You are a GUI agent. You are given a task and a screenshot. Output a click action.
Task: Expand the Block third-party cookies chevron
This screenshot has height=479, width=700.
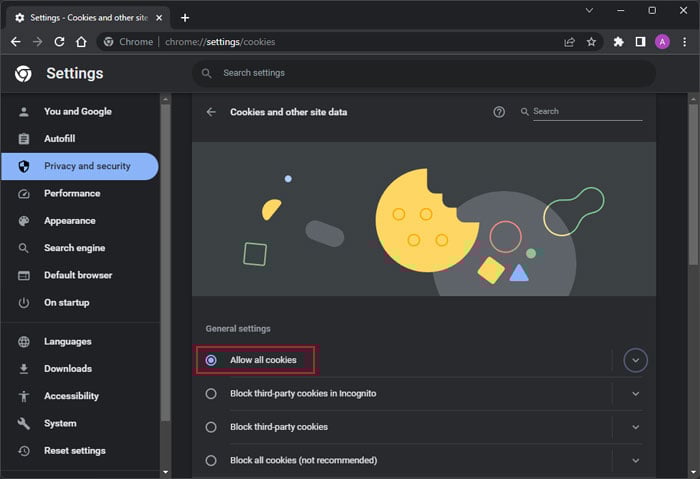[x=635, y=427]
